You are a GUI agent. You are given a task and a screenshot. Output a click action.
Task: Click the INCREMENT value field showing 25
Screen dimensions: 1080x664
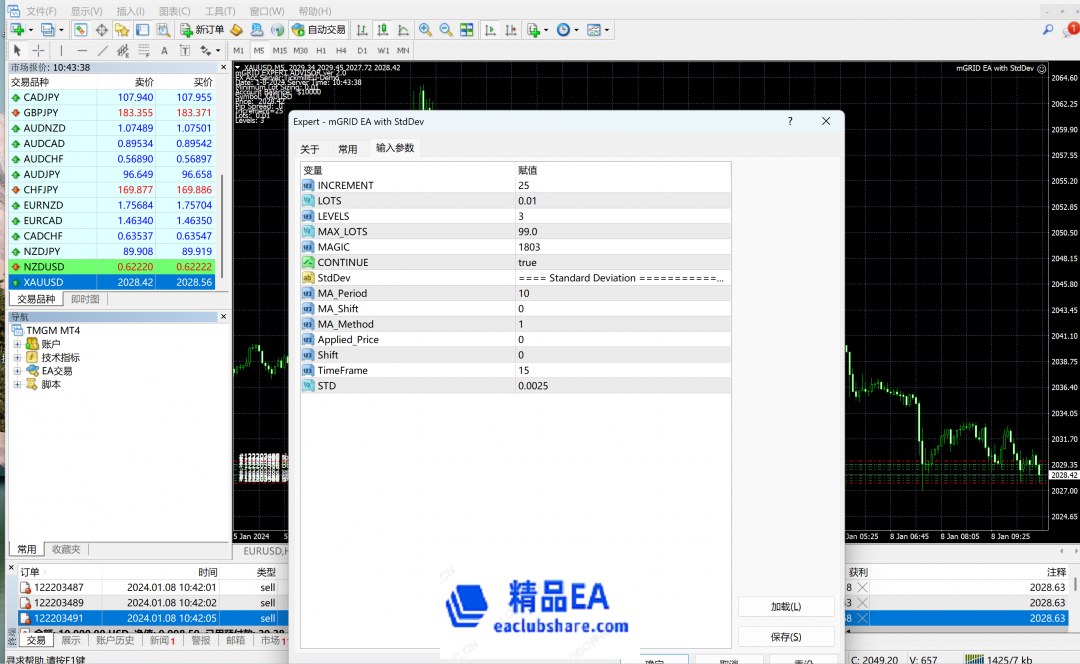[x=620, y=185]
